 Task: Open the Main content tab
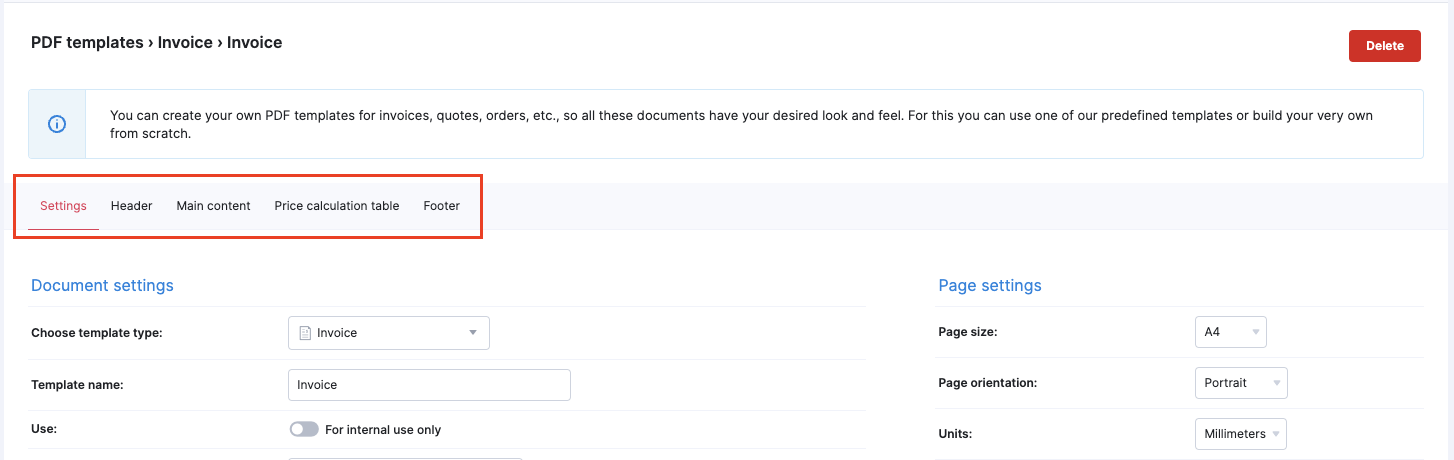[213, 206]
